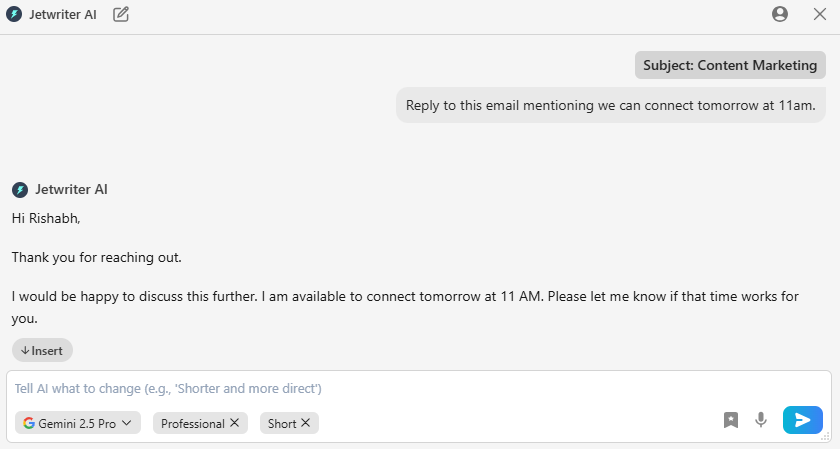Viewport: 840px width, 449px height.
Task: Select the user prompt message bubble
Action: coord(610,104)
